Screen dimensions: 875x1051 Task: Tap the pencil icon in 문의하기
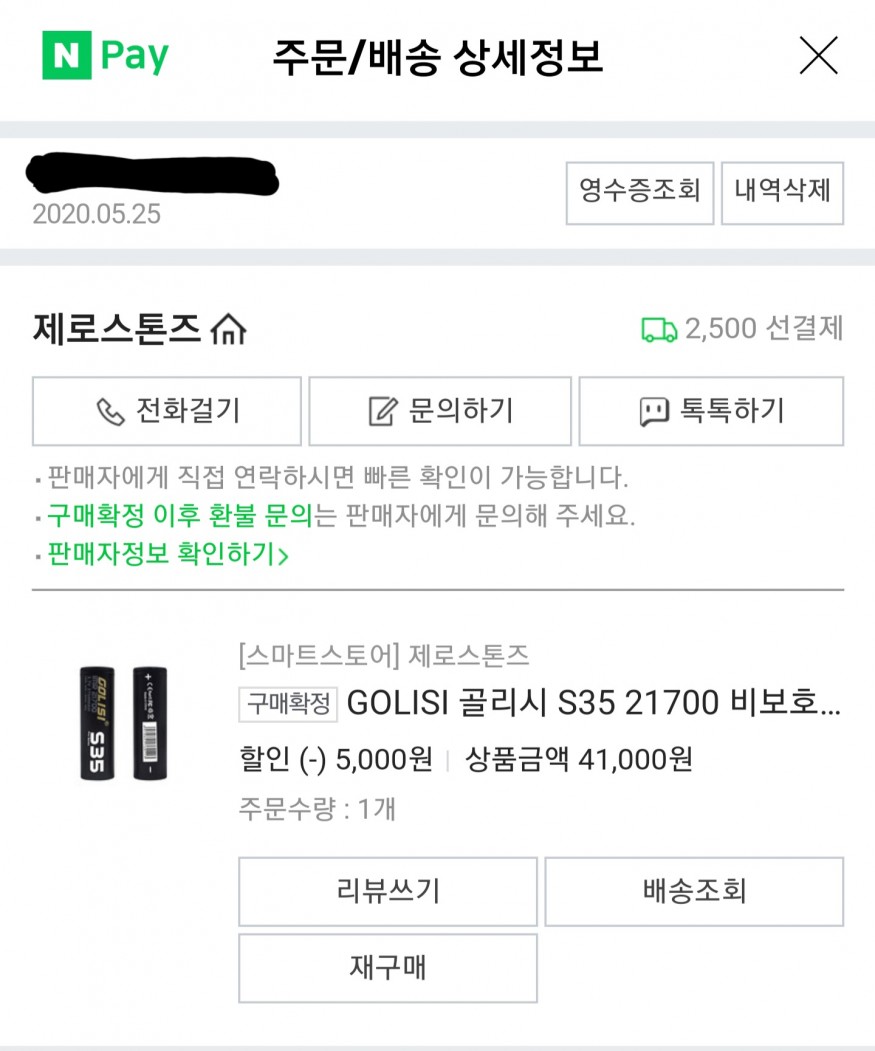coord(382,411)
